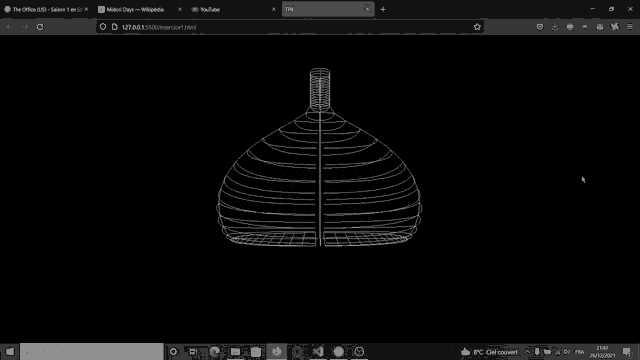The height and width of the screenshot is (360, 640).
Task: Show hidden system tray icons
Action: pyautogui.click(x=527, y=352)
